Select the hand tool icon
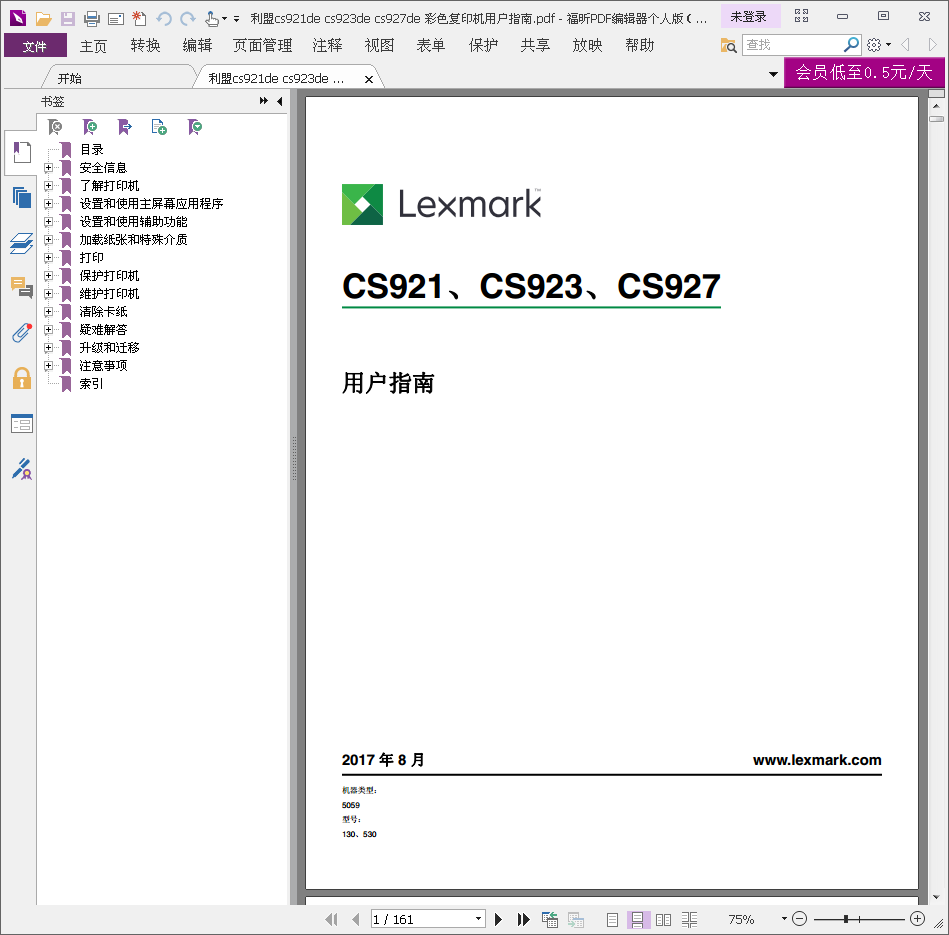 (212, 19)
